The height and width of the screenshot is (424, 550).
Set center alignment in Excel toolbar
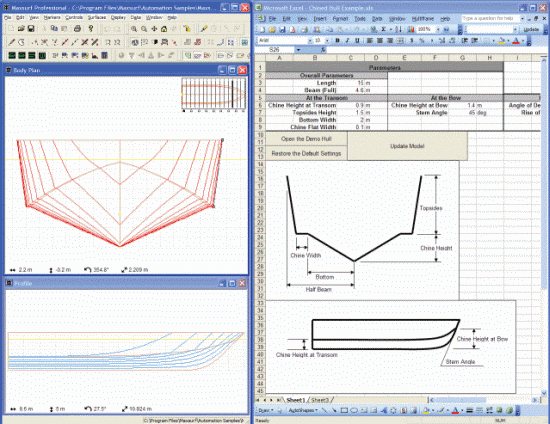[x=380, y=41]
